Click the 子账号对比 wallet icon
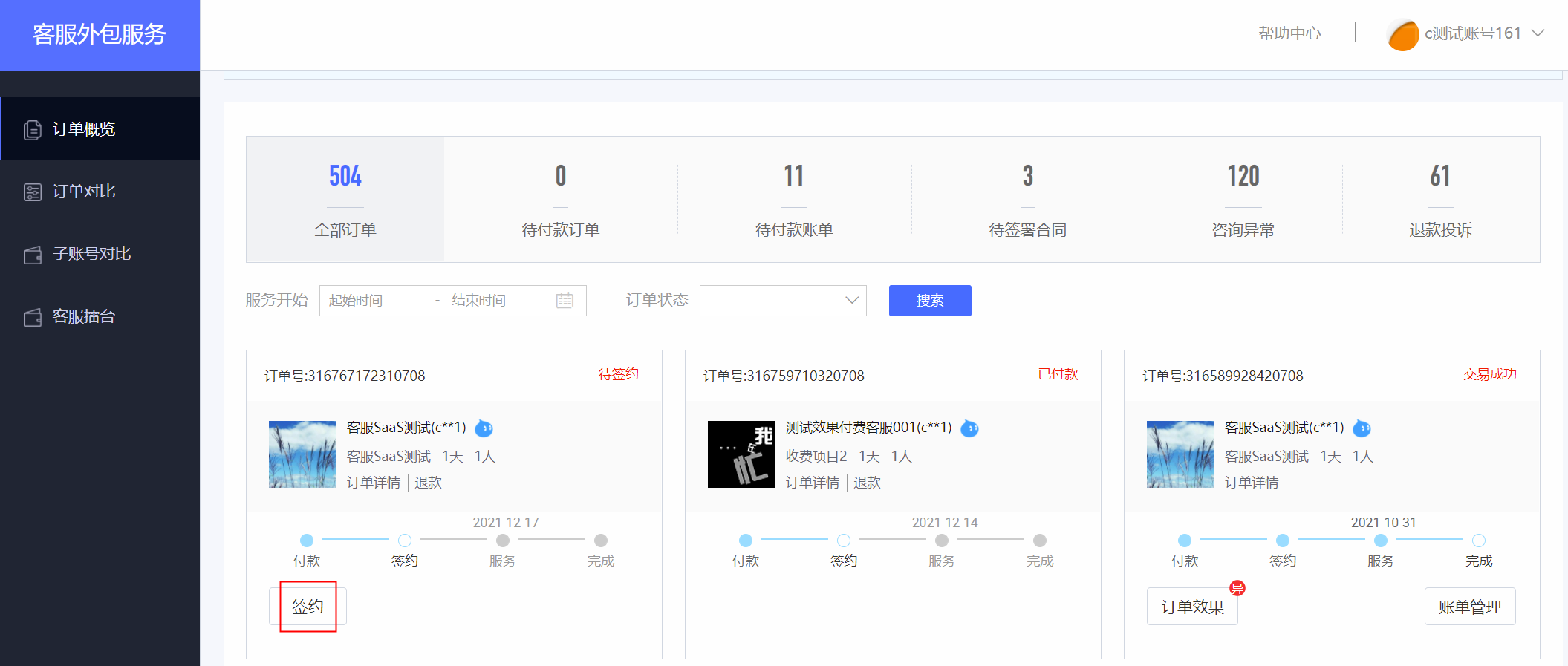 32,255
